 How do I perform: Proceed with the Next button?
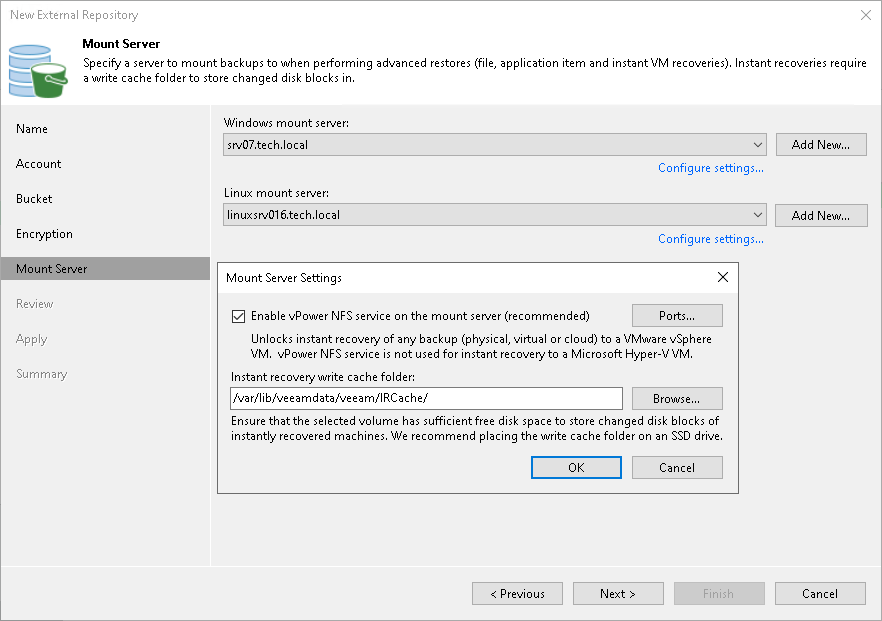coord(618,593)
